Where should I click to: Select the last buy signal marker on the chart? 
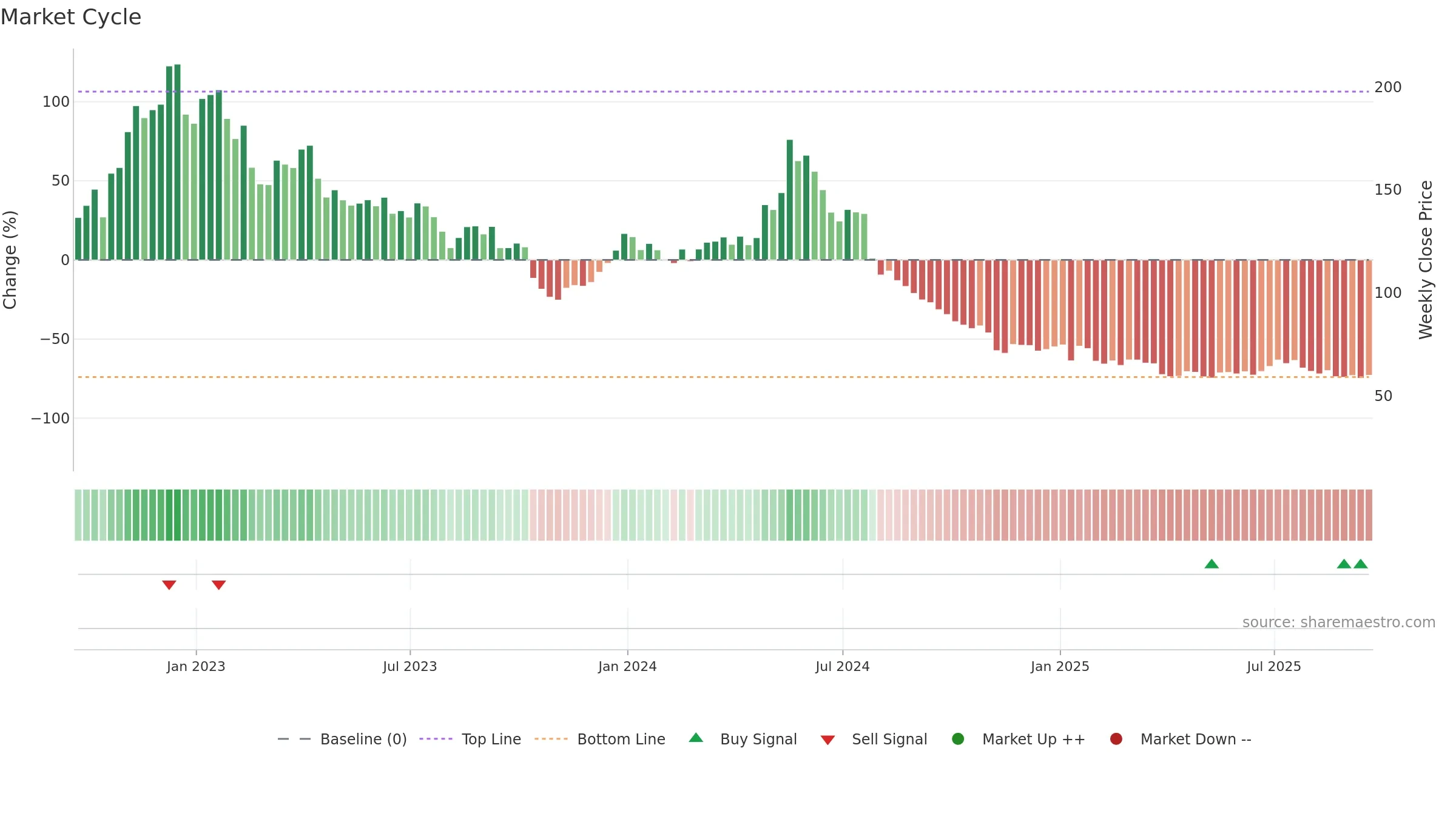pos(1361,564)
